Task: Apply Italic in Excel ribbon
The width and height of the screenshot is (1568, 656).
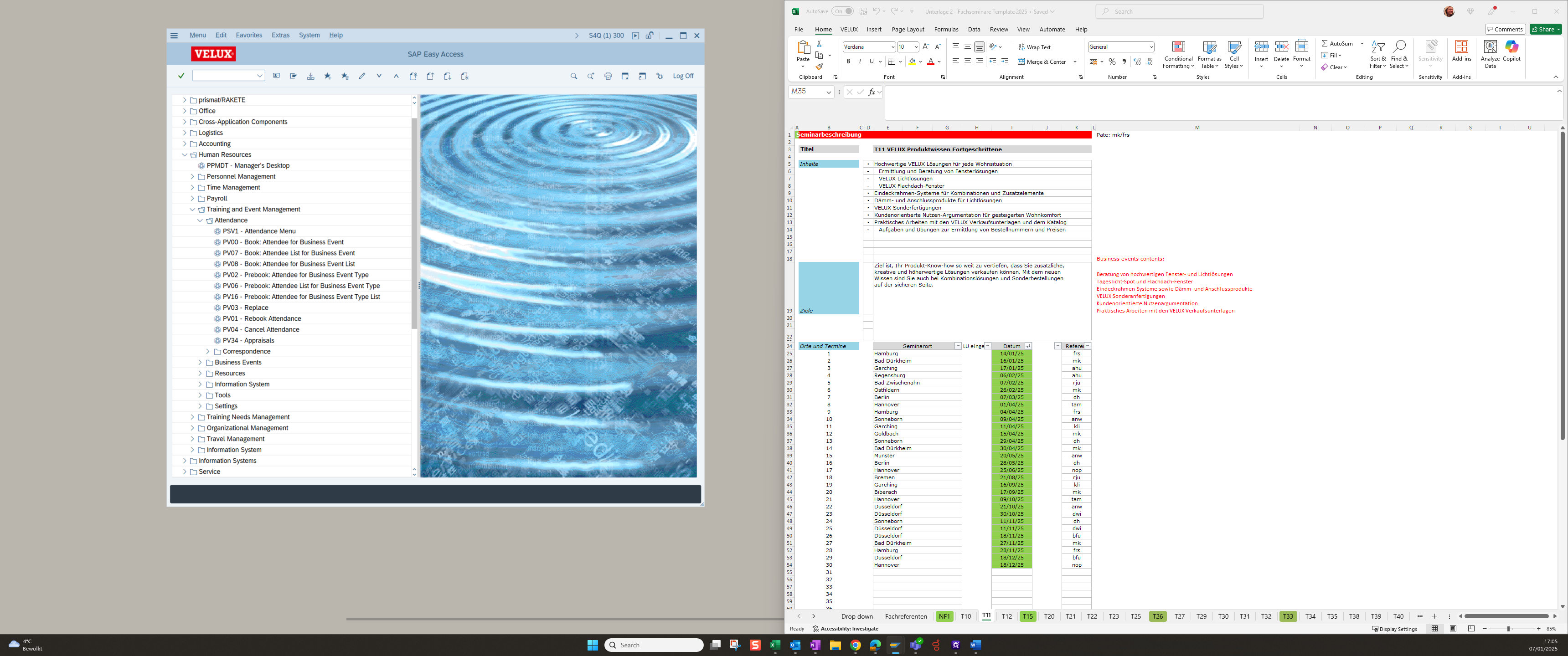Action: 860,61
